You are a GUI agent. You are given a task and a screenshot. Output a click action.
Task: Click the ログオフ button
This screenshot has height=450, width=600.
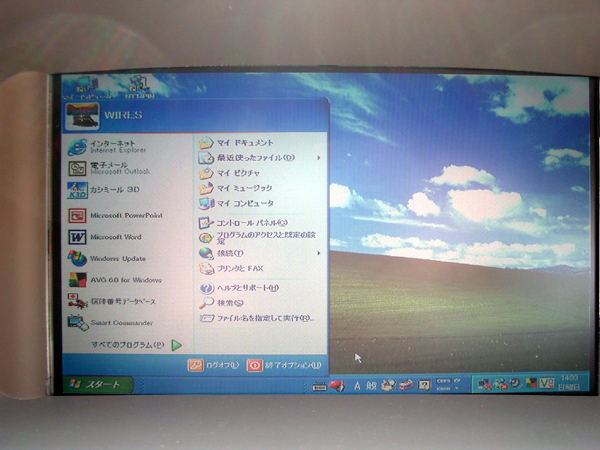(213, 365)
